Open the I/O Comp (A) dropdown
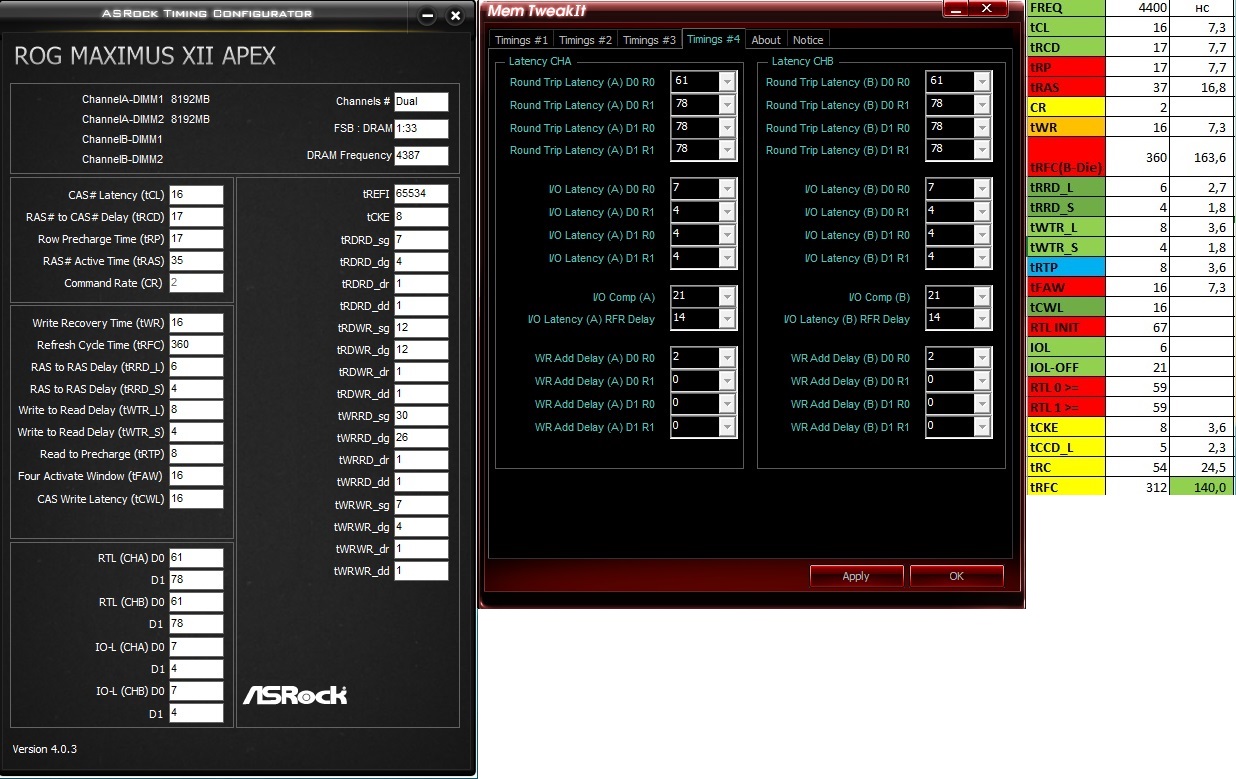This screenshot has height=779, width=1236. (727, 297)
